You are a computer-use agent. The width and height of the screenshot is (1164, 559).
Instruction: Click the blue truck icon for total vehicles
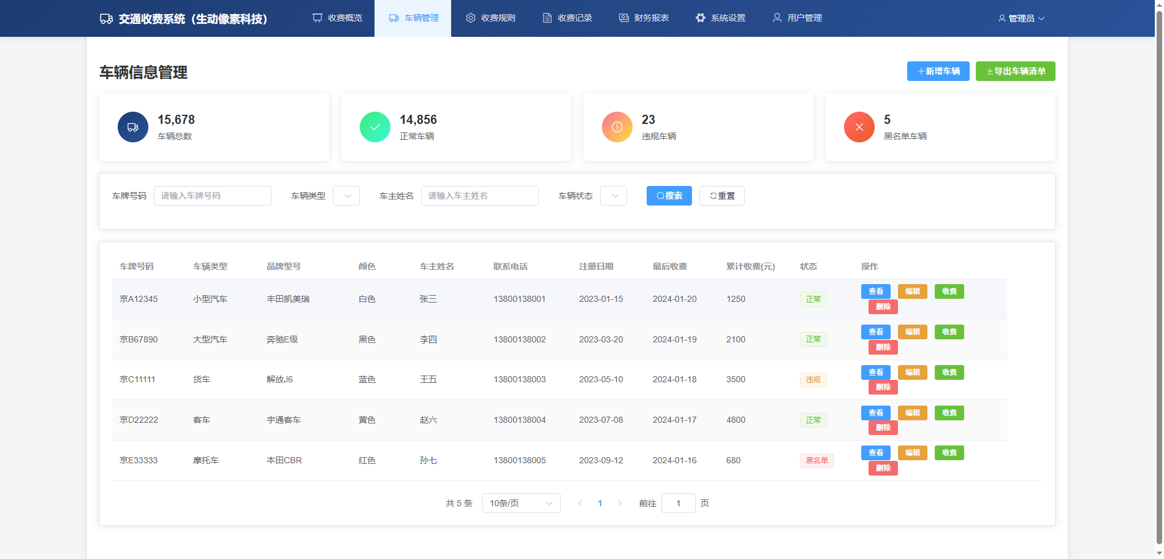(133, 127)
